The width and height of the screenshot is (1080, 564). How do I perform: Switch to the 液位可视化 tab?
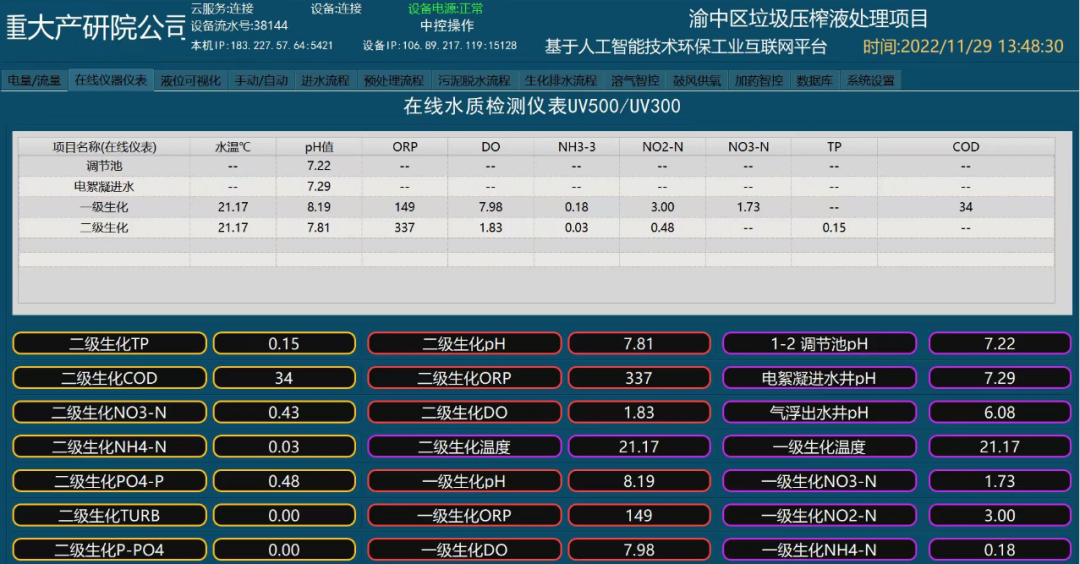[x=190, y=80]
